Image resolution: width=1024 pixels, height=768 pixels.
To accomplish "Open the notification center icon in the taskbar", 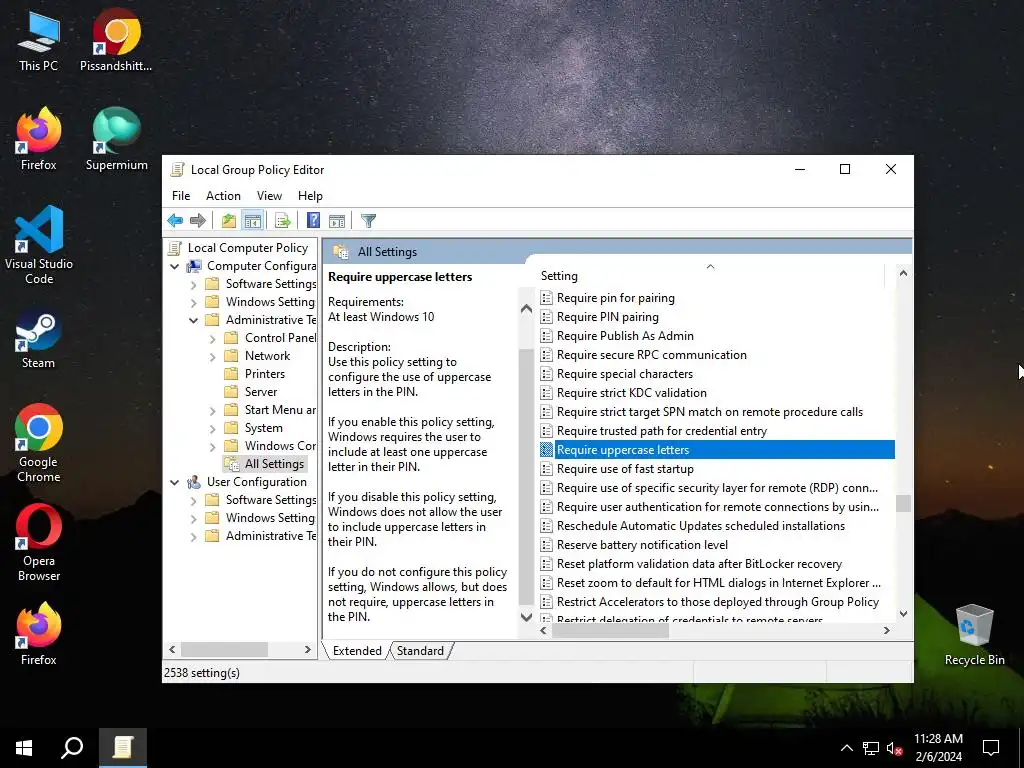I will tap(991, 748).
